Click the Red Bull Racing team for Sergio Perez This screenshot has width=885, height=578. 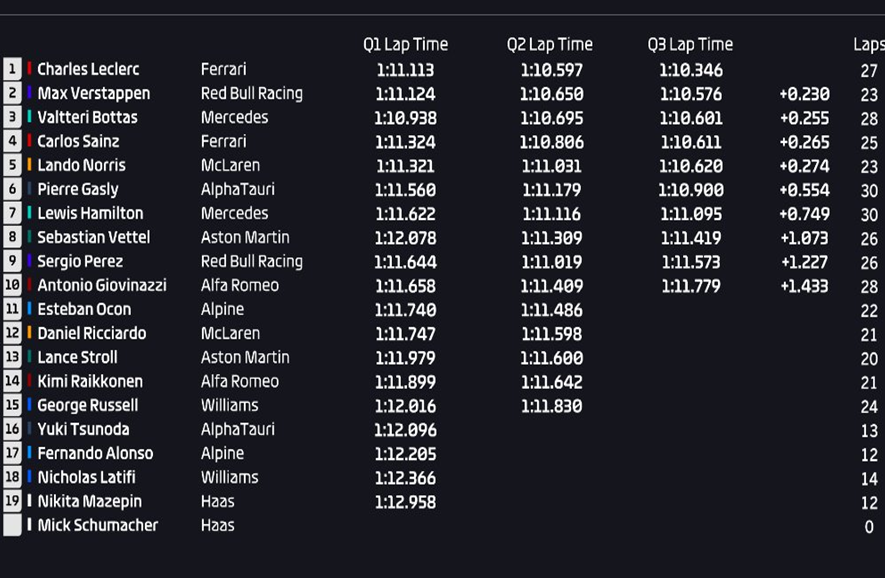coord(252,261)
